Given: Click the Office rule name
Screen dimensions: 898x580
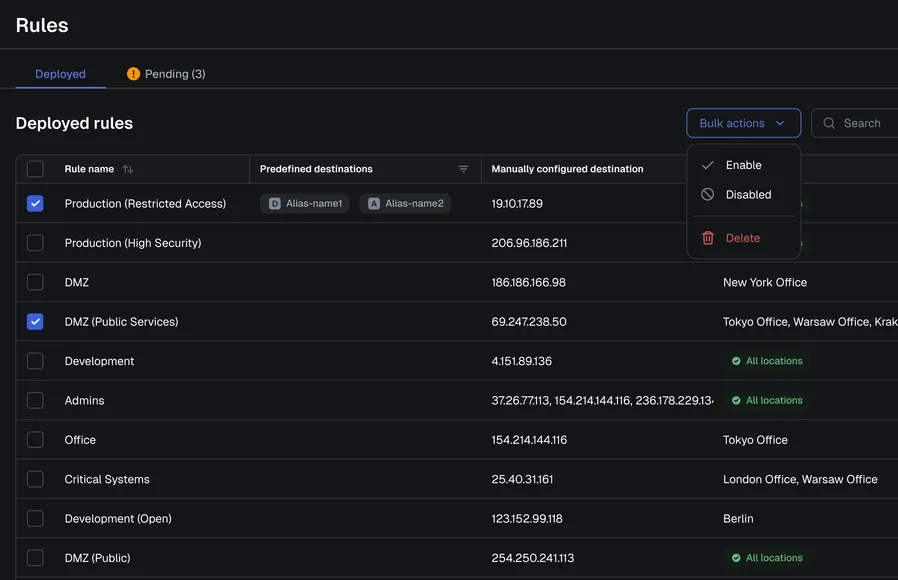Looking at the screenshot, I should 80,440.
